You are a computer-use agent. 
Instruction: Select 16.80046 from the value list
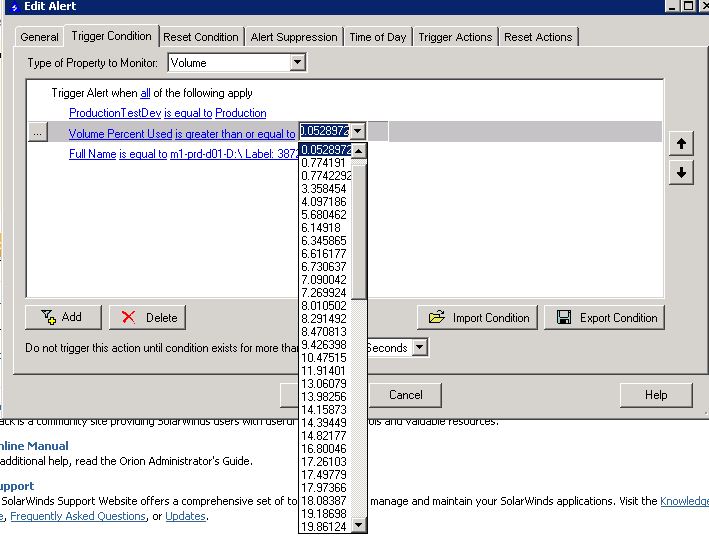326,449
